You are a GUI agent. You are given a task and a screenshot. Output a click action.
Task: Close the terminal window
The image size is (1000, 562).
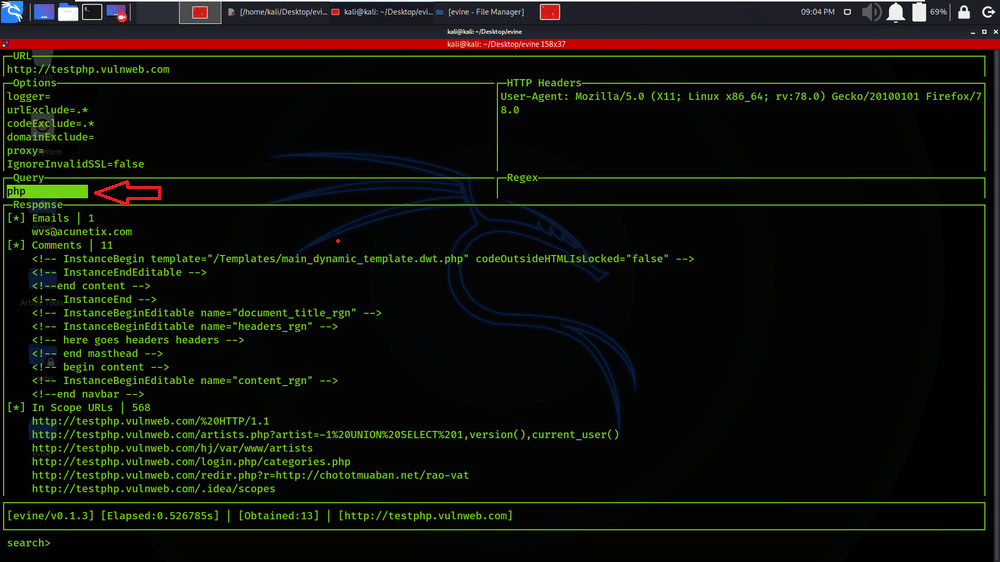pyautogui.click(x=996, y=31)
